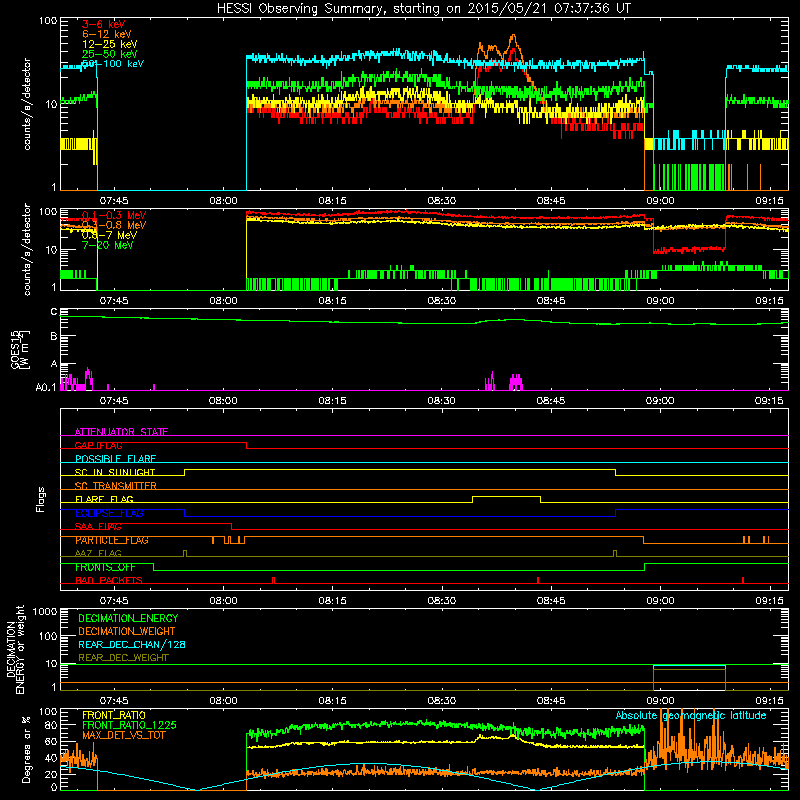
Task: Click the Degrees or % axis title
Action: point(26,749)
